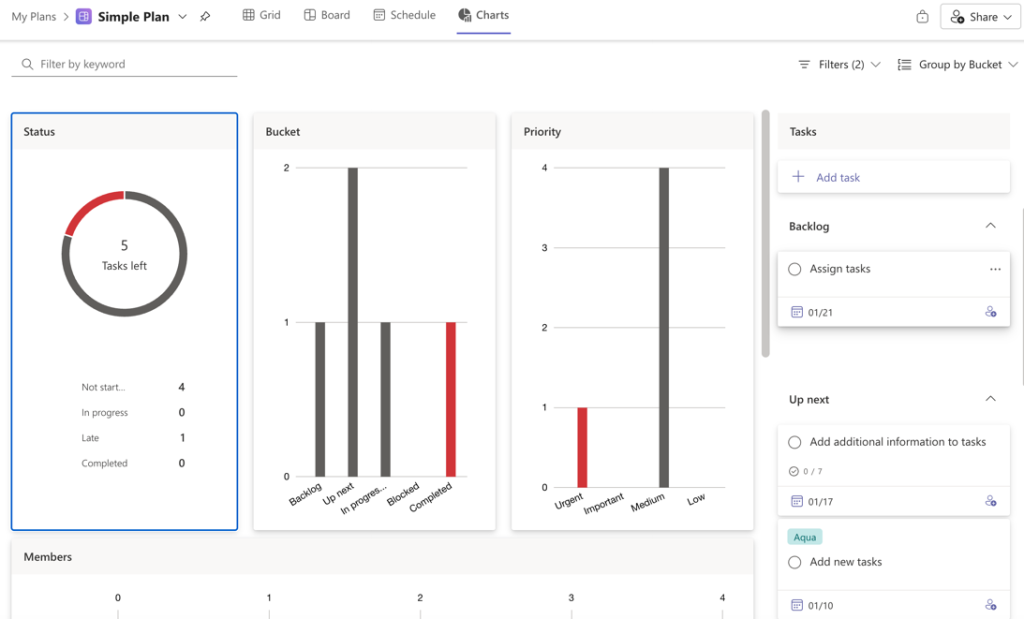Click the plus icon for Add task
The image size is (1024, 619).
[x=798, y=177]
